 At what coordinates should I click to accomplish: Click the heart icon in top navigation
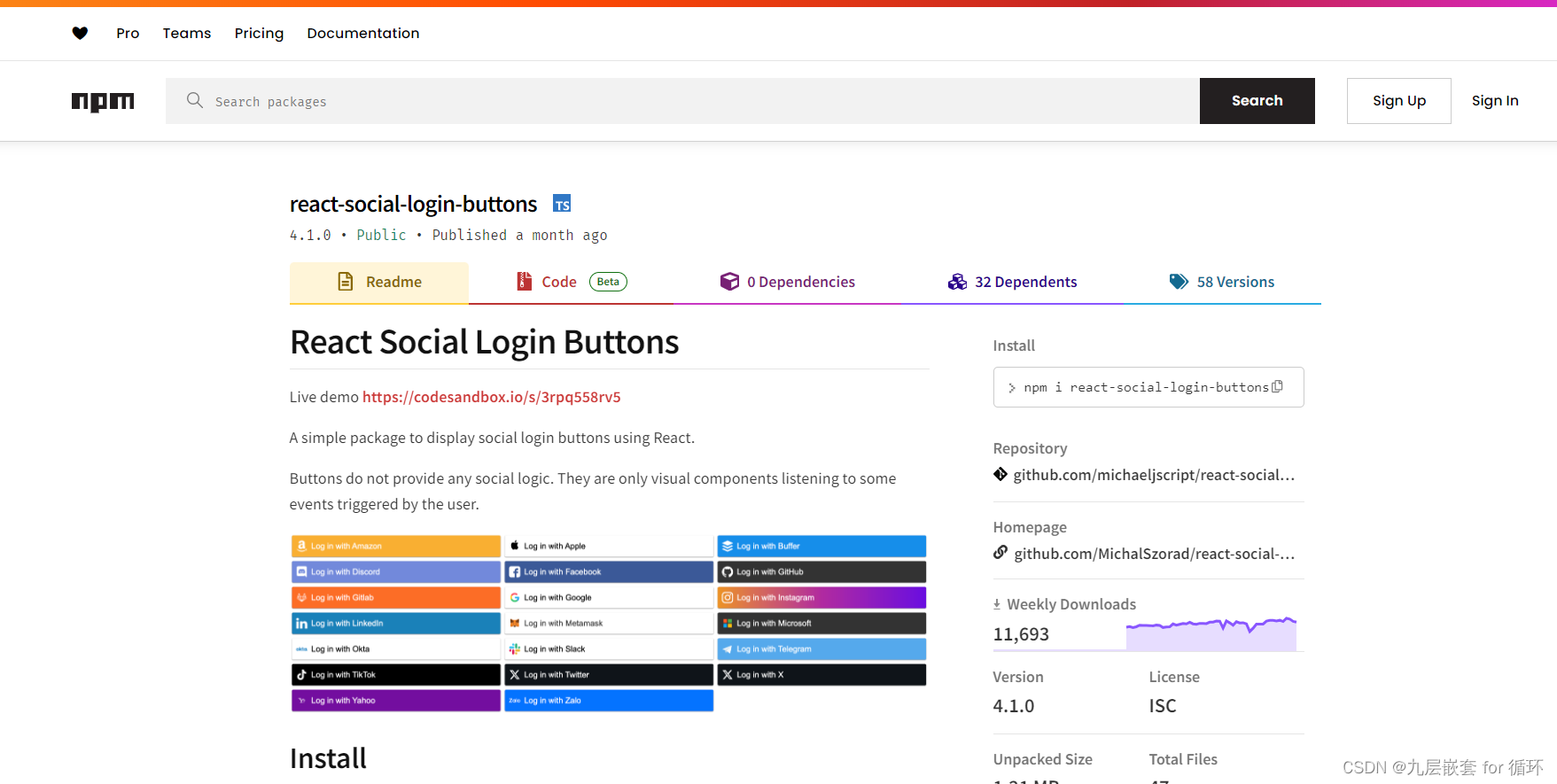[80, 33]
